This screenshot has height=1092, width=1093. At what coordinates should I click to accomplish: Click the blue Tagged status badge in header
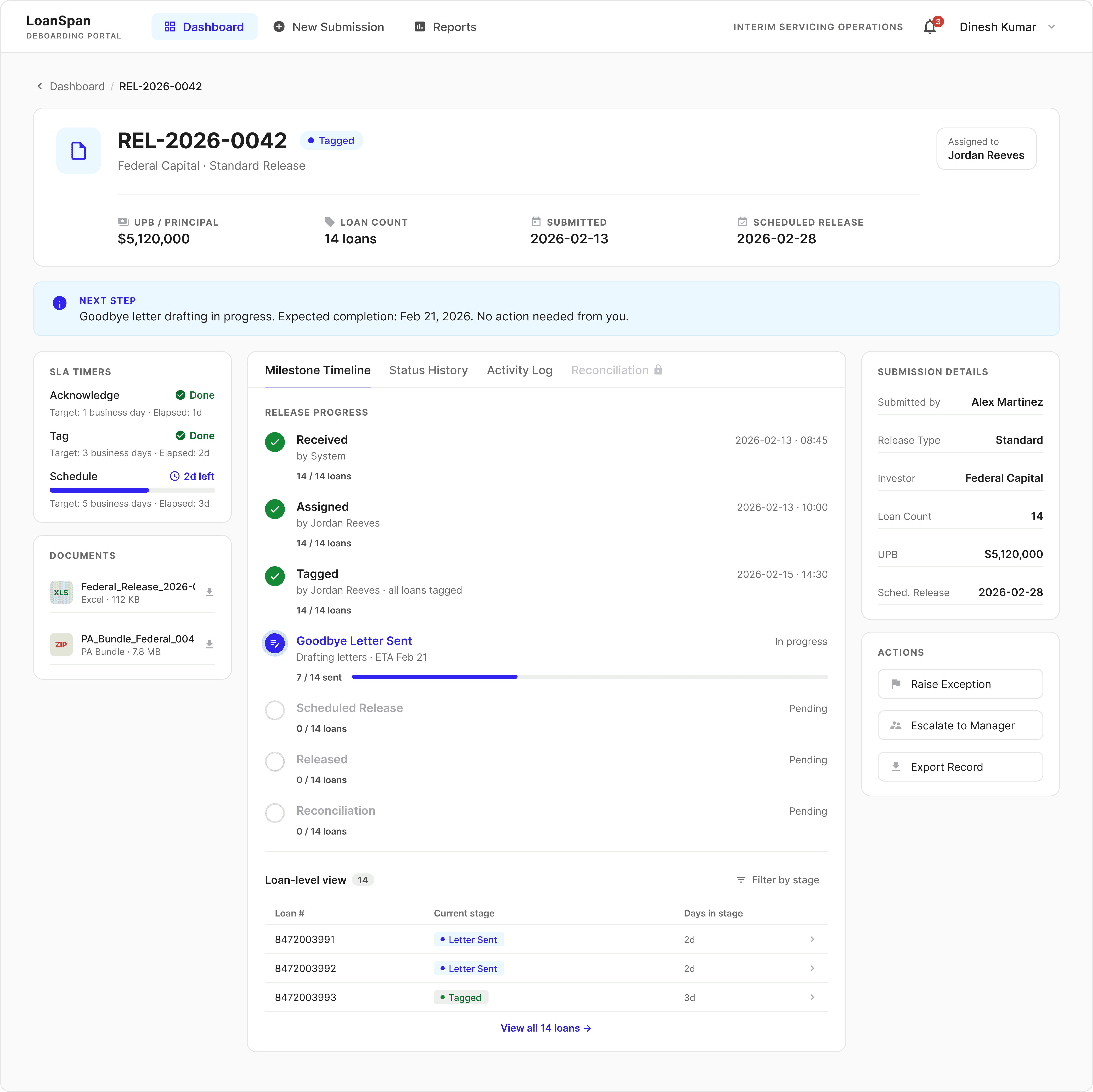point(331,140)
